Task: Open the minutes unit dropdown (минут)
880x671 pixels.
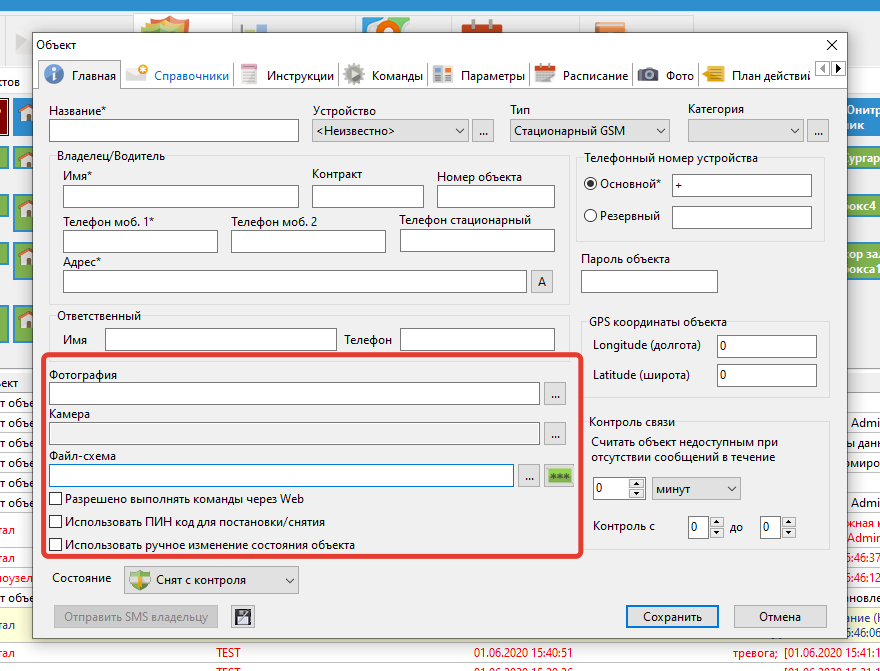Action: coord(696,489)
